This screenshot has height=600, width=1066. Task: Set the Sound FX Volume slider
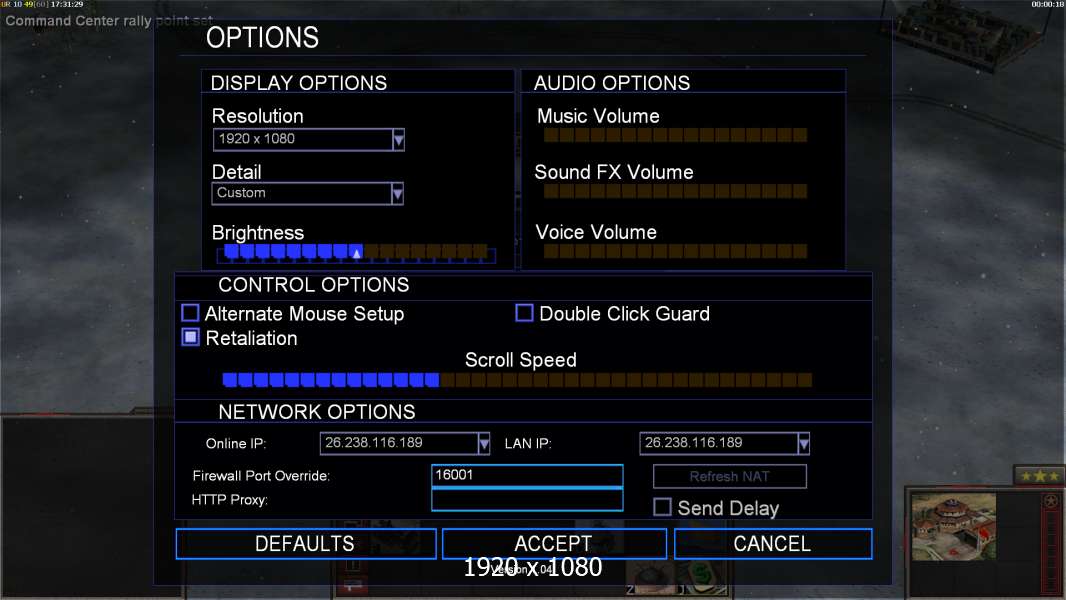[675, 191]
